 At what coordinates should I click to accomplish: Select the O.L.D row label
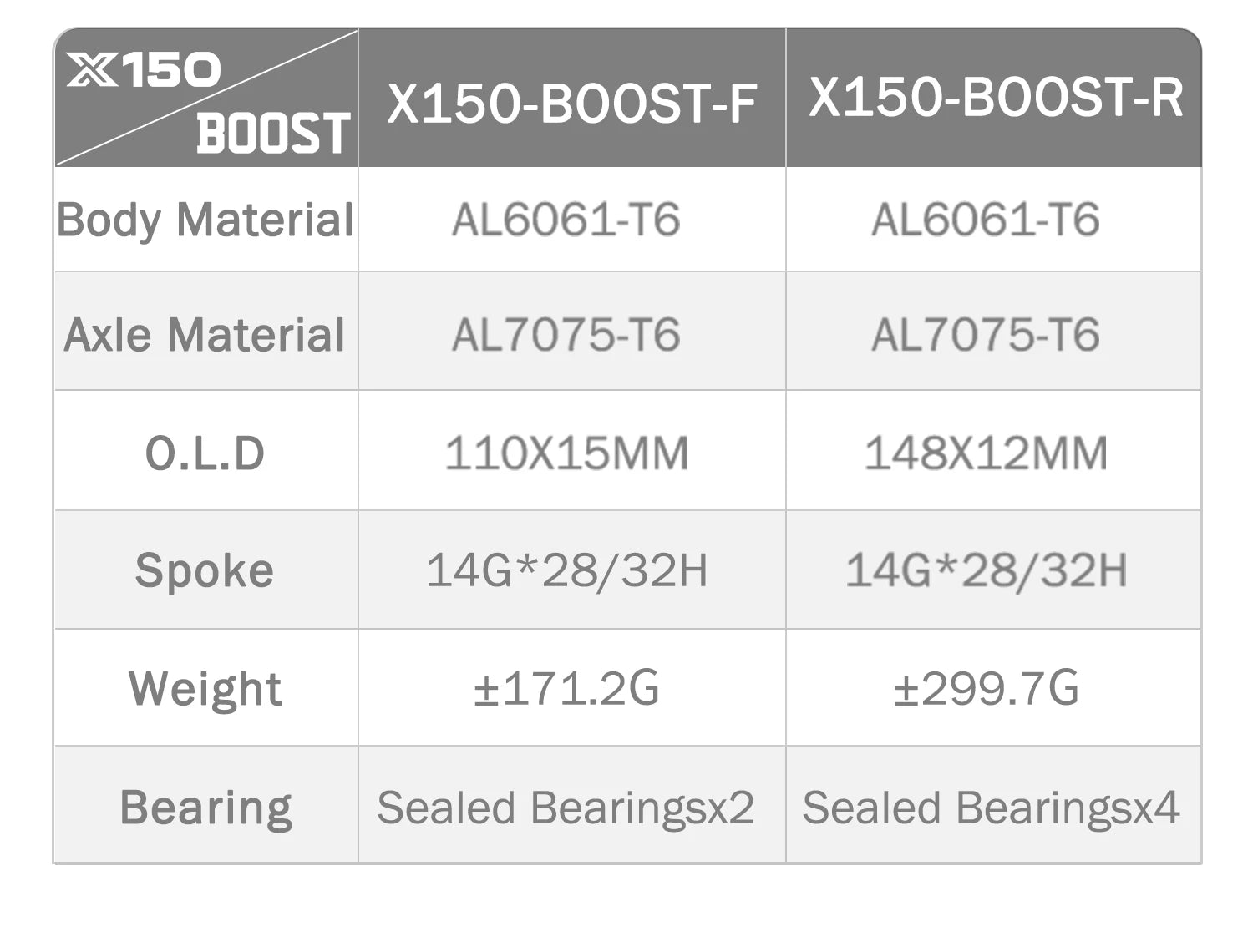point(205,453)
